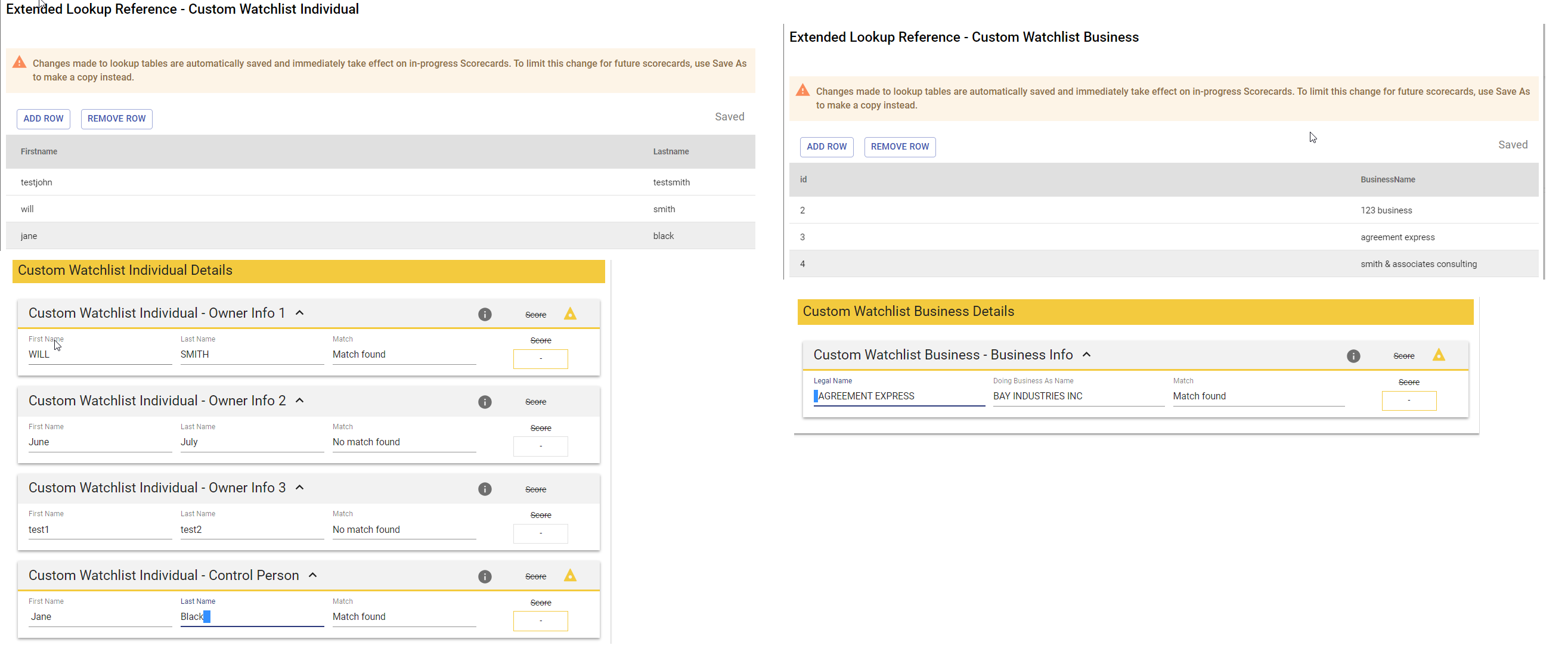This screenshot has width=1568, height=670.
Task: Click Last Name field containing Black
Action: point(252,617)
